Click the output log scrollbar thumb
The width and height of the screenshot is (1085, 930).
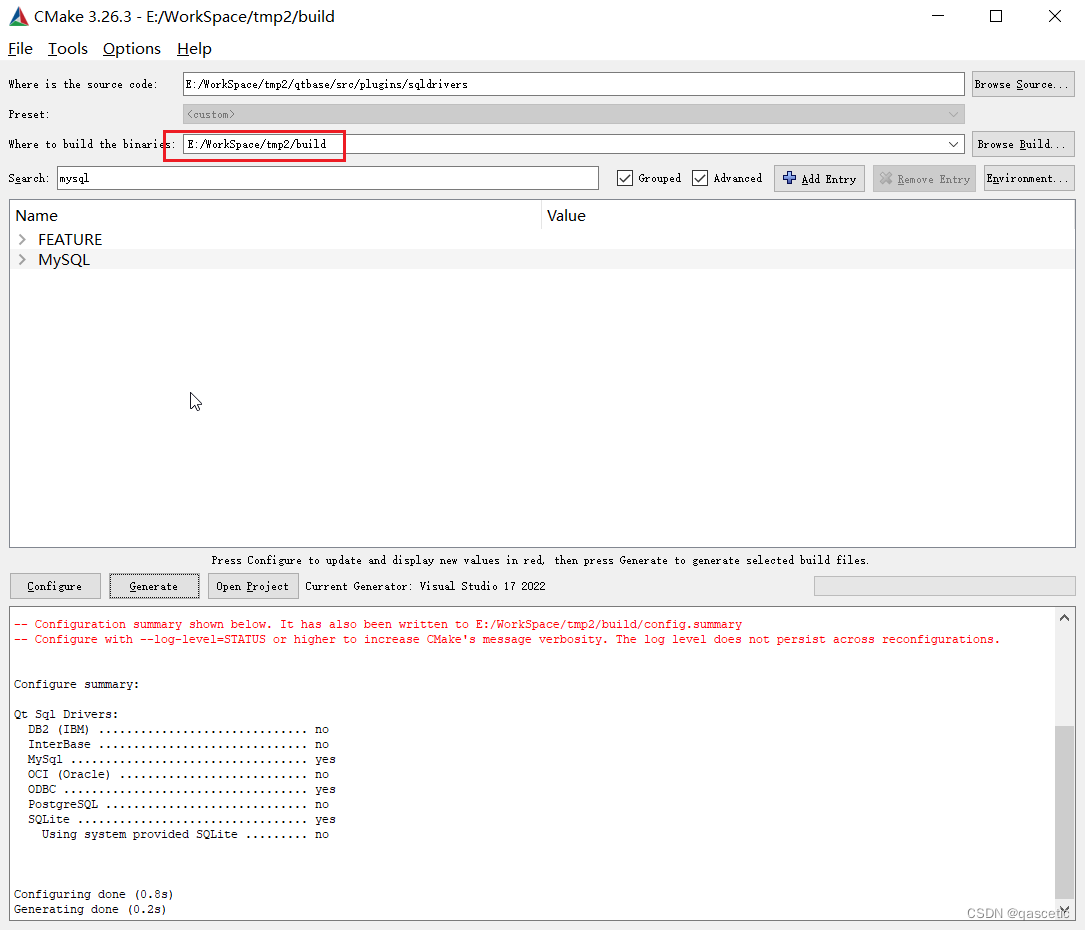(1064, 811)
